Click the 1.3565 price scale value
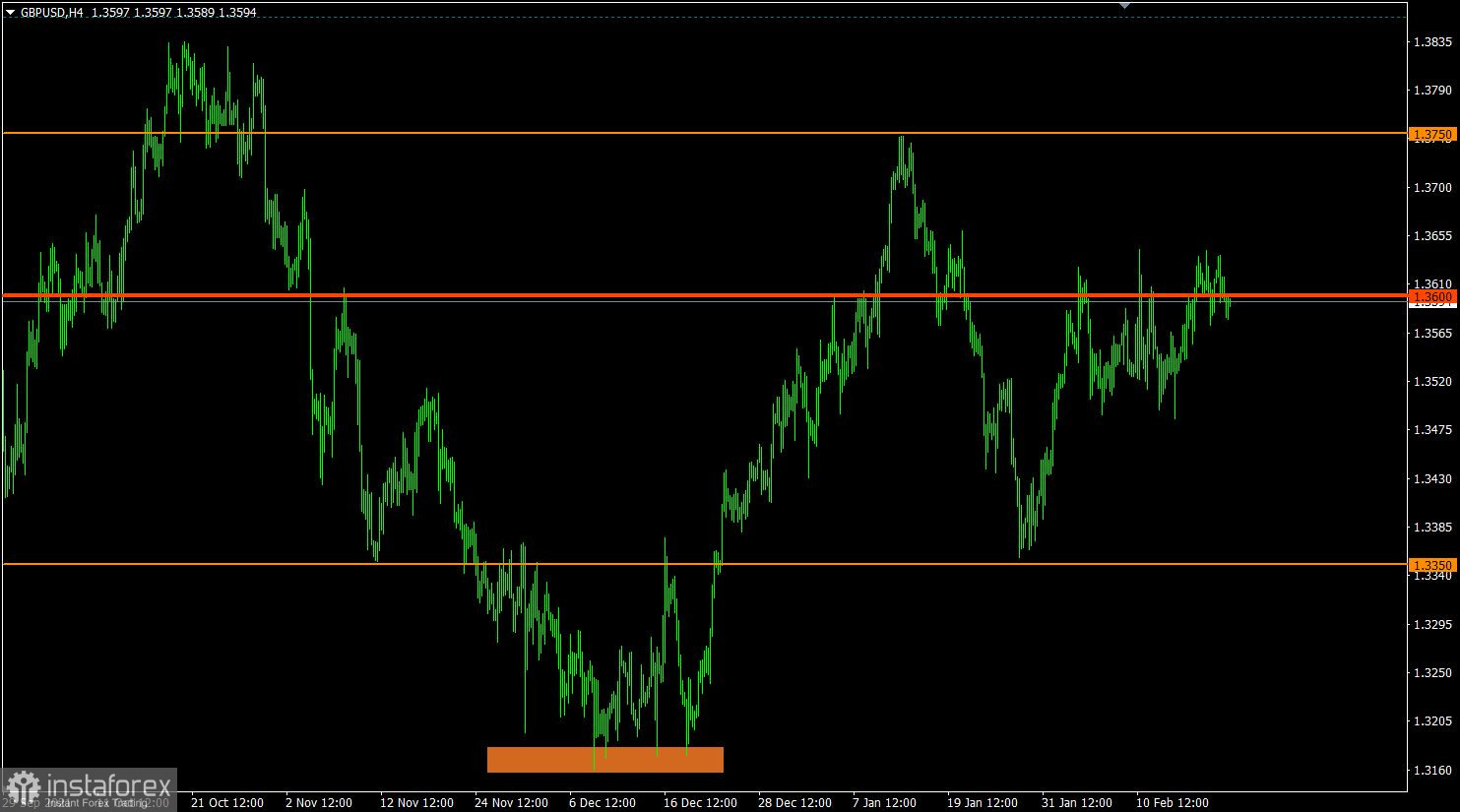The image size is (1460, 812). [x=1432, y=334]
